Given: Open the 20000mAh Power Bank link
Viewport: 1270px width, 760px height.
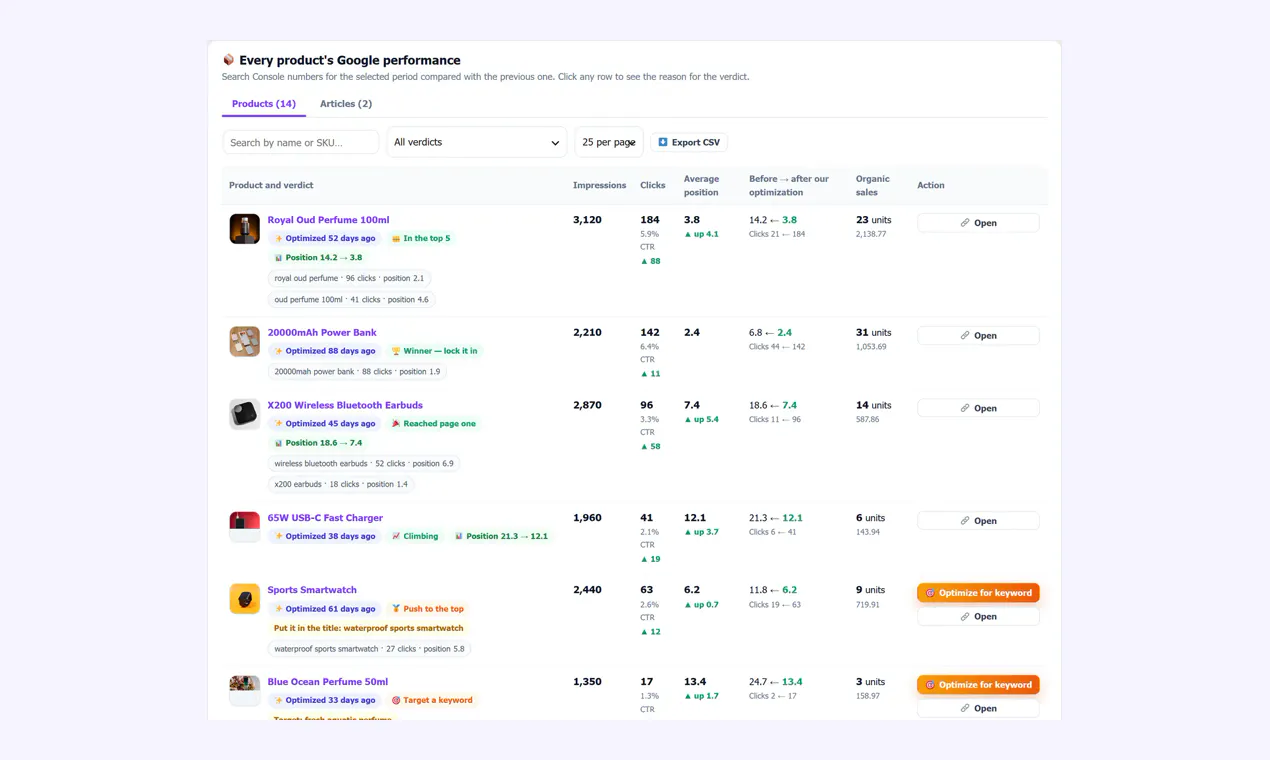Looking at the screenshot, I should pyautogui.click(x=322, y=332).
